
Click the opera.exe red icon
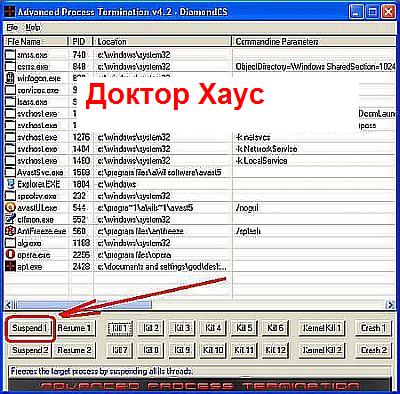10,255
